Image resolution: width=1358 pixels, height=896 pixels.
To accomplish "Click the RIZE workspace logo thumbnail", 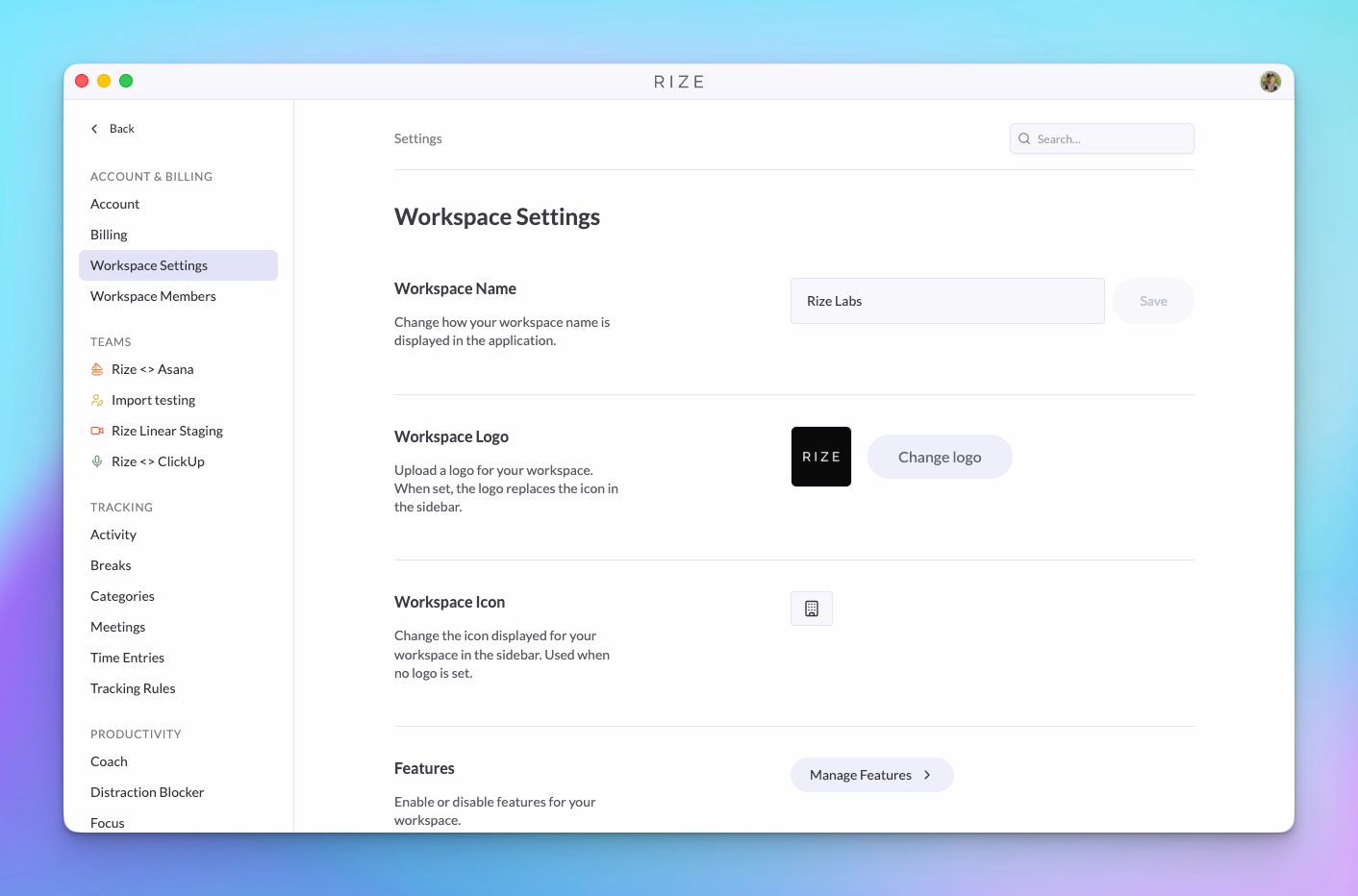I will (820, 456).
